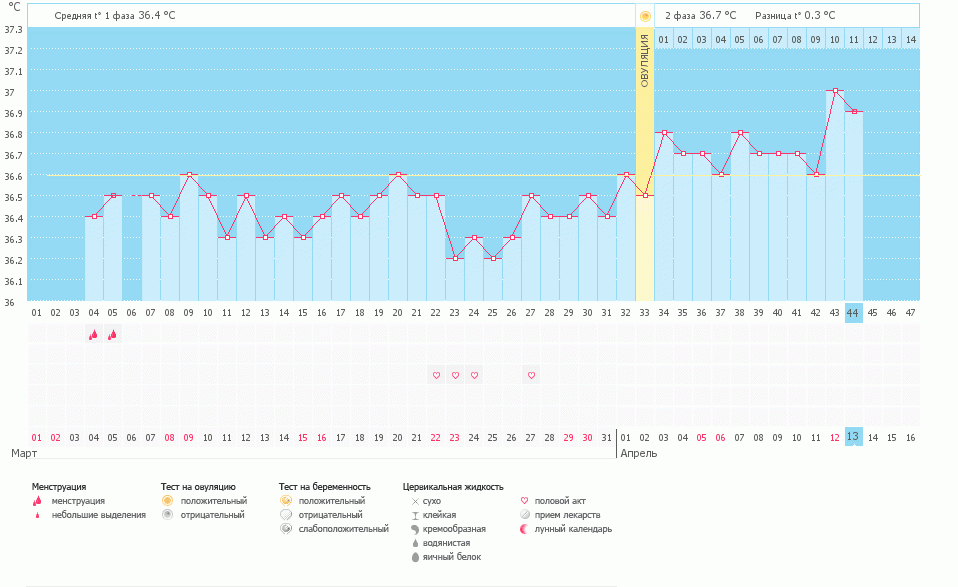Click the positive pregnancy test legend icon

point(286,501)
